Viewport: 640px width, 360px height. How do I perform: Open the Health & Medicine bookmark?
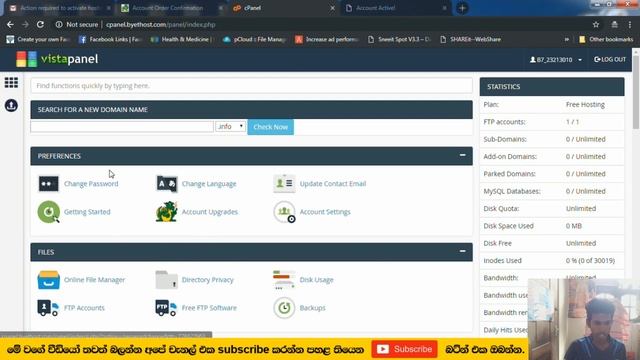(181, 40)
